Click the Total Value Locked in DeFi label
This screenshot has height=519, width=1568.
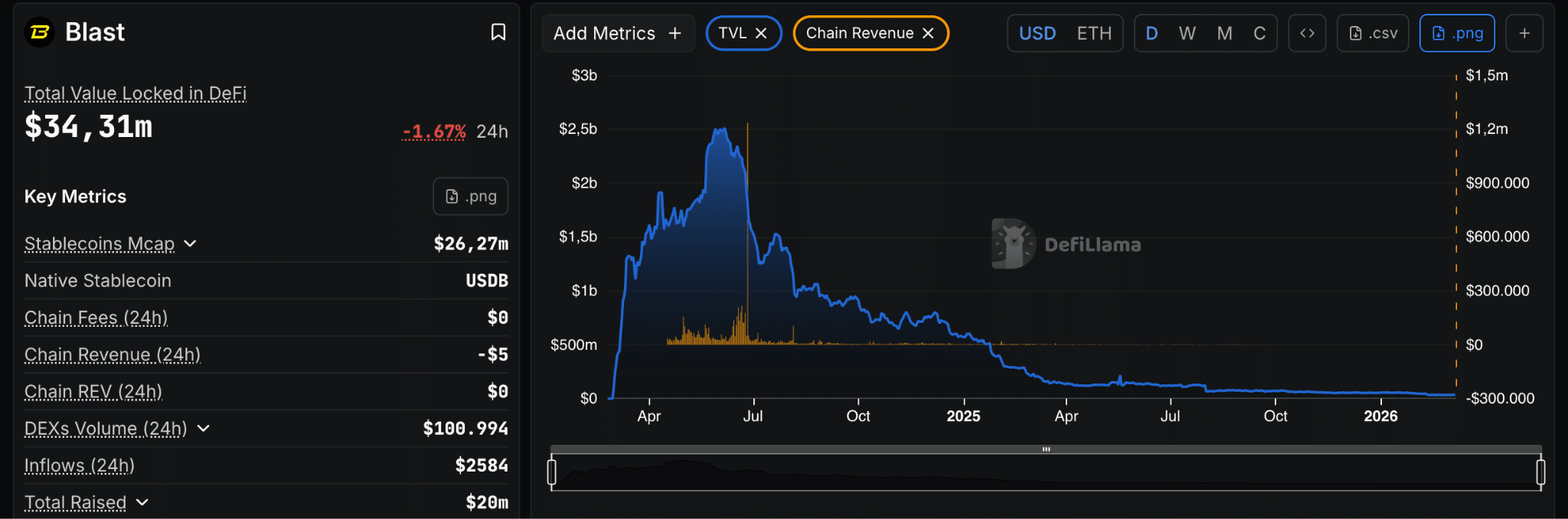136,93
